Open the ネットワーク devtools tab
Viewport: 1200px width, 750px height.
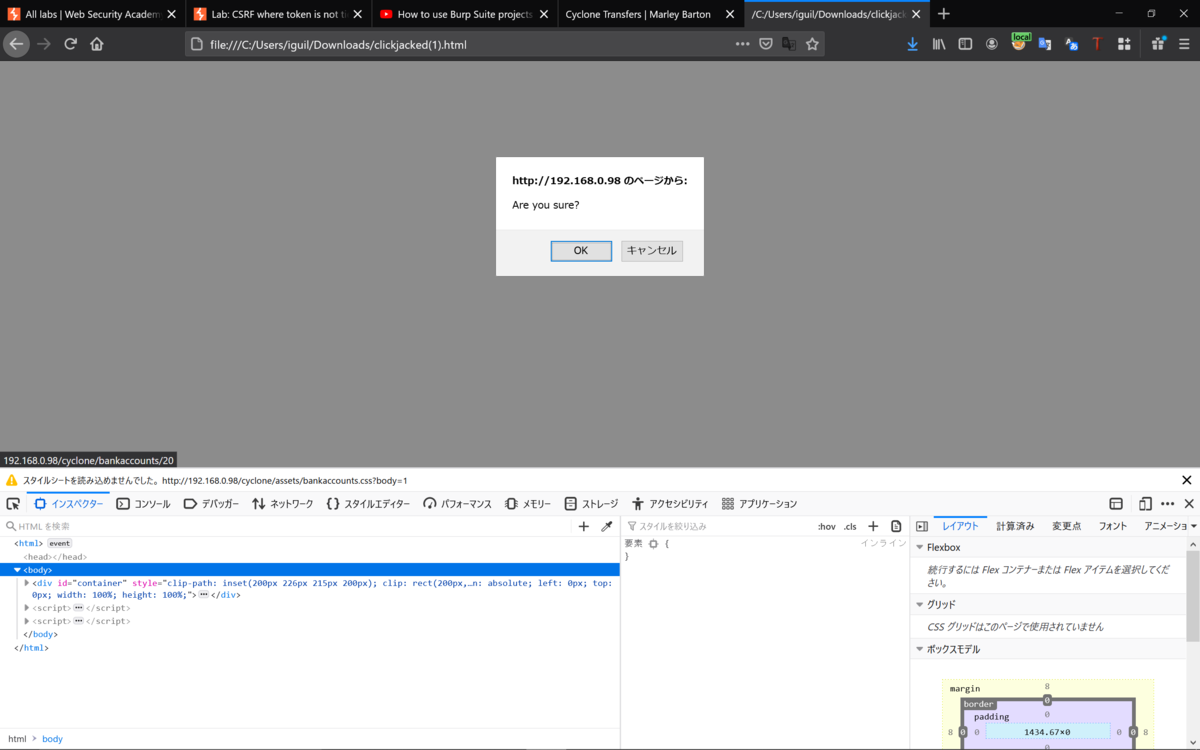[x=283, y=504]
